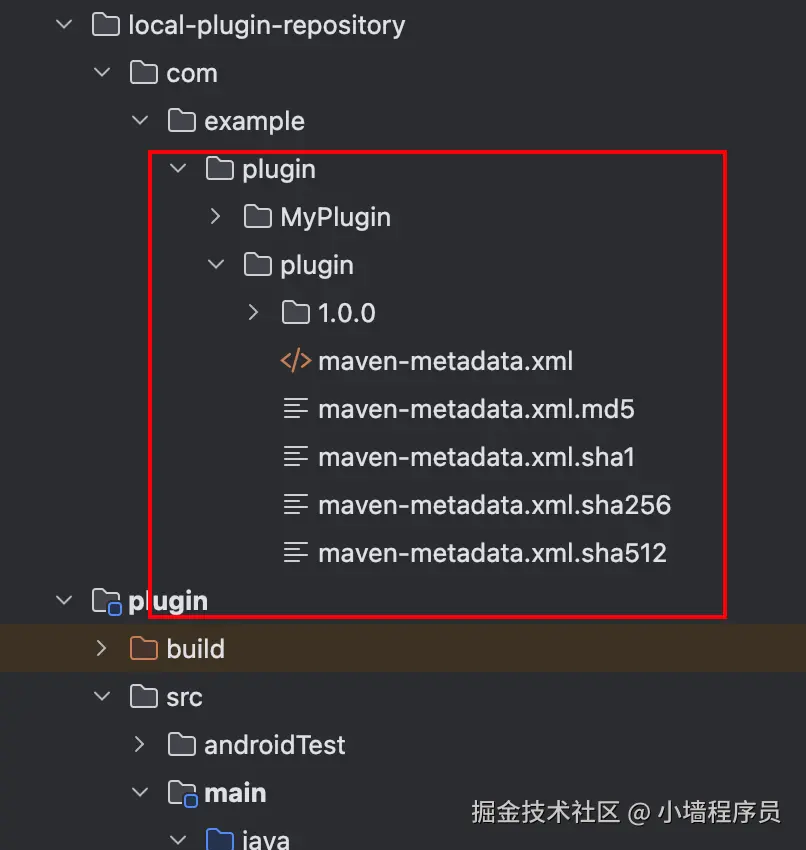
Task: Expand the MyPlugin folder
Action: pos(215,217)
